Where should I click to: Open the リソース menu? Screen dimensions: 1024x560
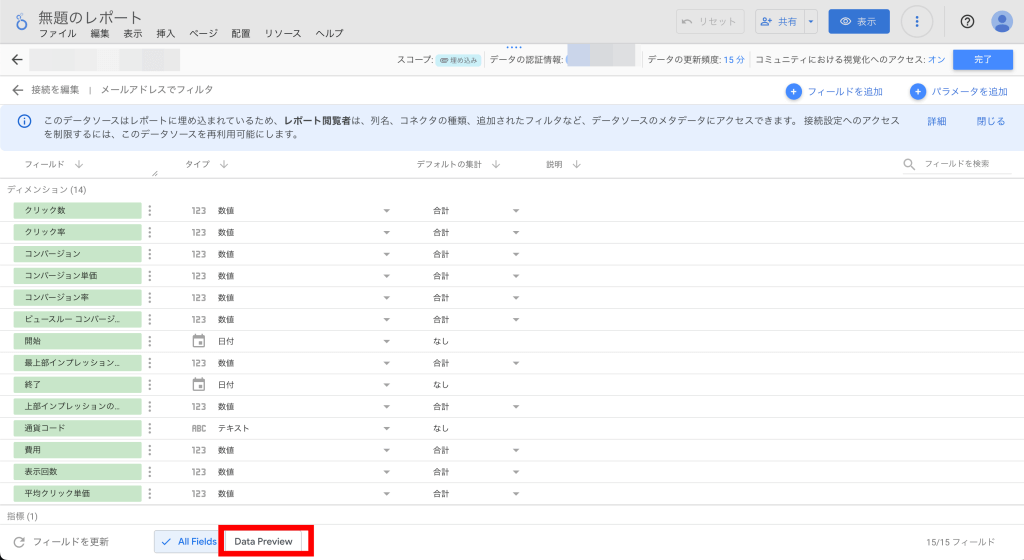283,33
